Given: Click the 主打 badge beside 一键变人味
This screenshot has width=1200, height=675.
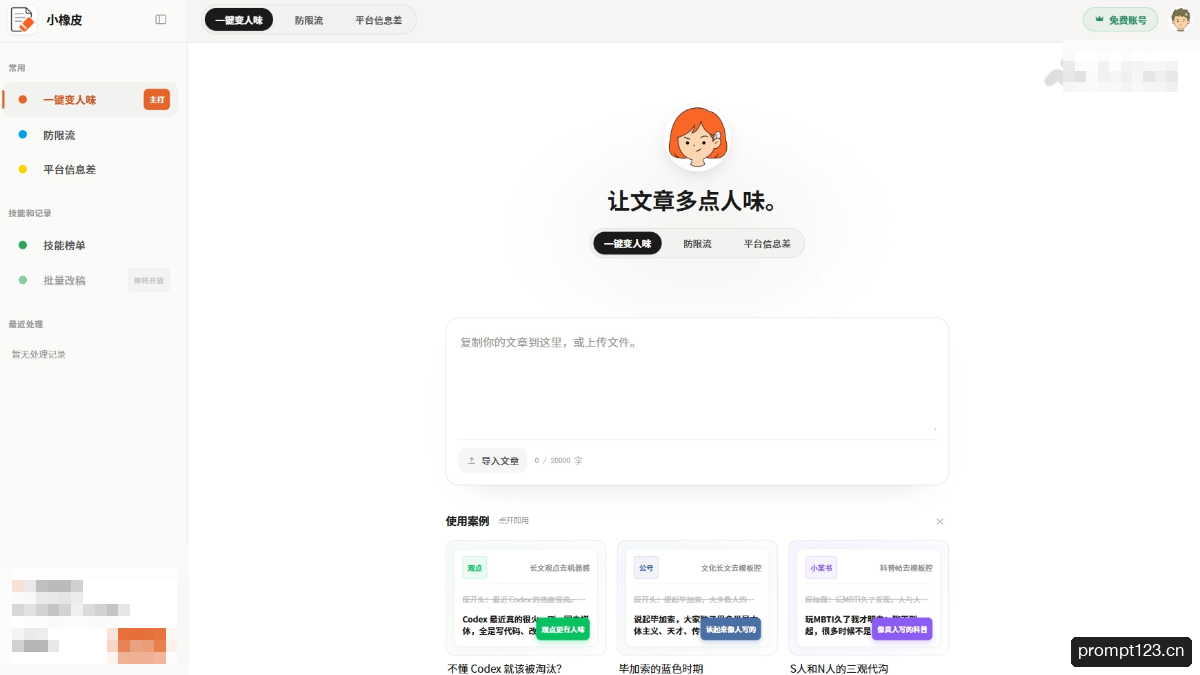Looking at the screenshot, I should (x=157, y=100).
